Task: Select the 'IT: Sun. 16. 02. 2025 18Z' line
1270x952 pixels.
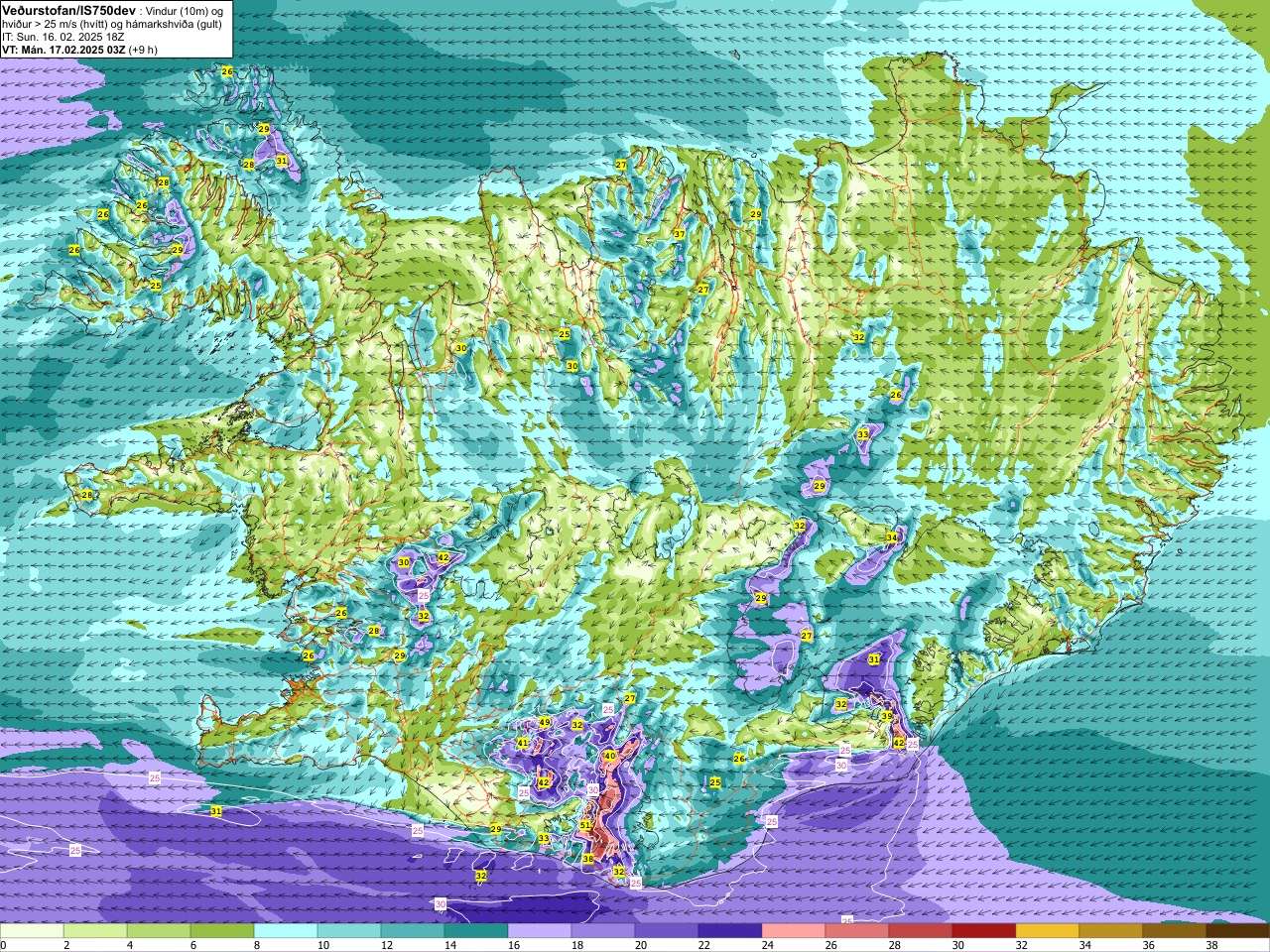Action: coord(63,37)
